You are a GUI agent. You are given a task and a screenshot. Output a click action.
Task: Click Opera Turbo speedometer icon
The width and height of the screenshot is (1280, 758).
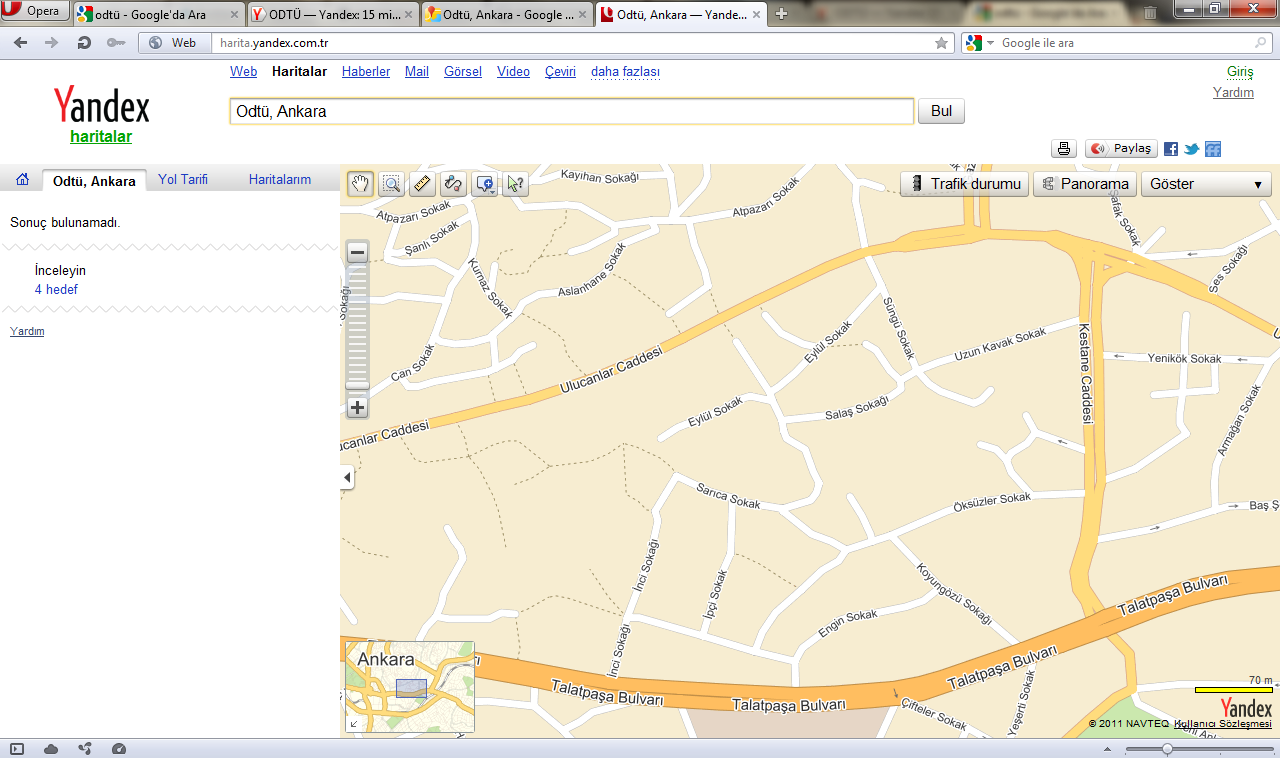(x=119, y=749)
